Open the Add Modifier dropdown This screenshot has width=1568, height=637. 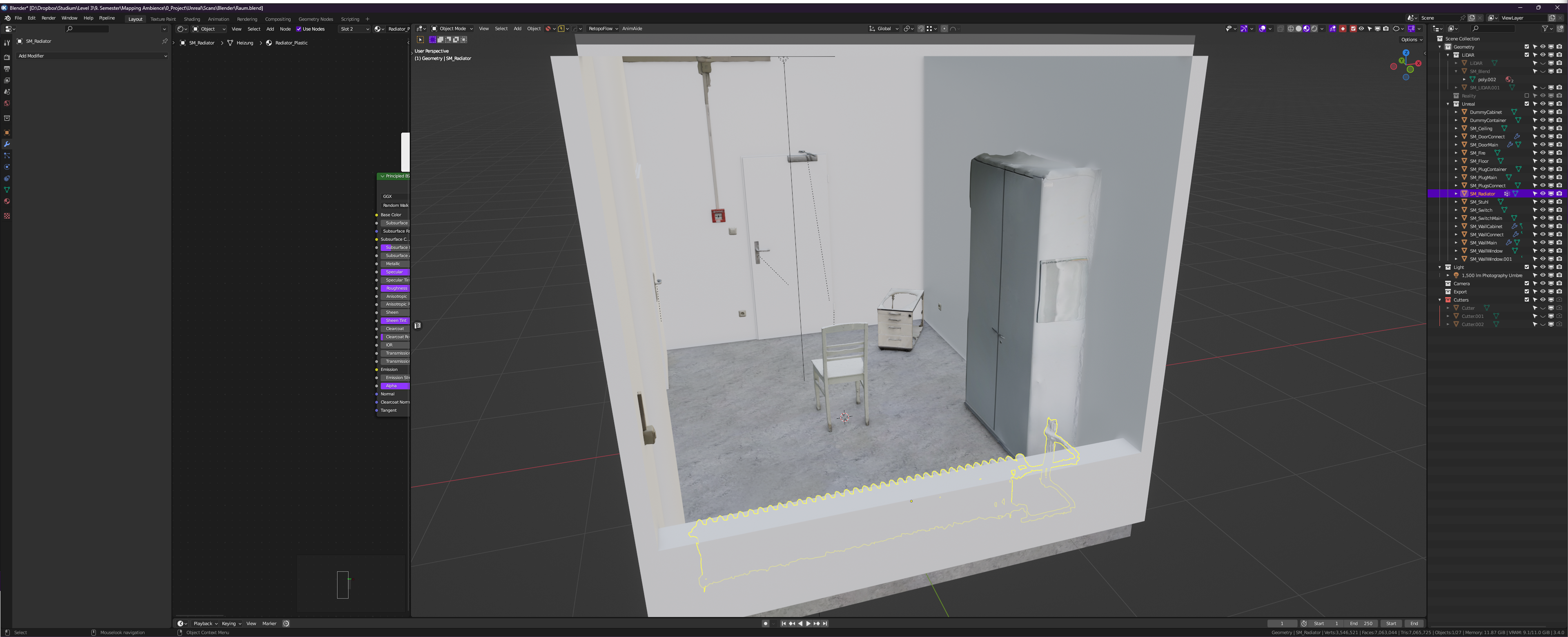click(x=92, y=56)
